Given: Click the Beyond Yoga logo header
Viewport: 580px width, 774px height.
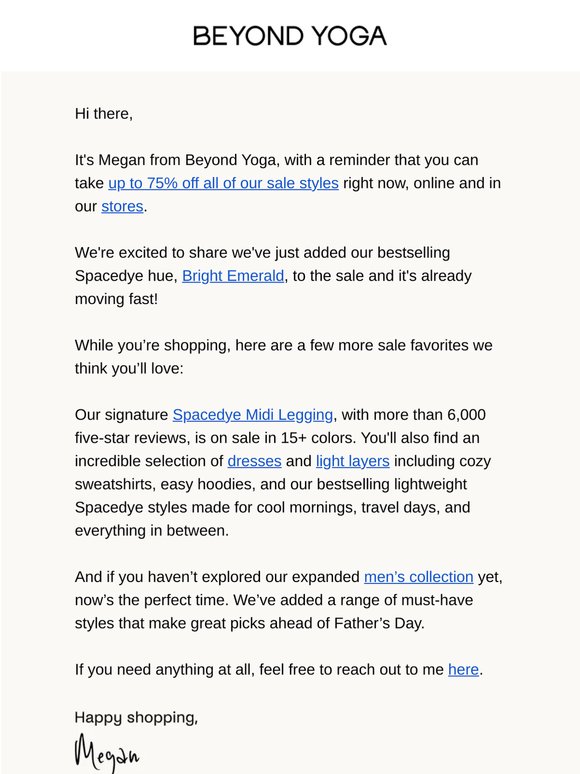Looking at the screenshot, I should pyautogui.click(x=290, y=36).
